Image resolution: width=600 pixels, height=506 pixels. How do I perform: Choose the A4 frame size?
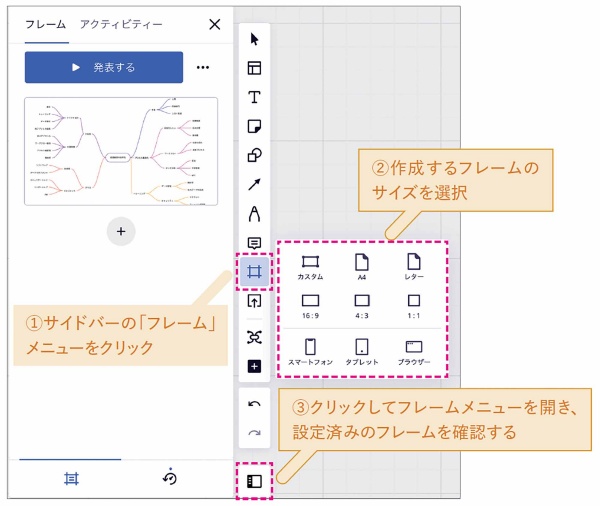coord(361,268)
